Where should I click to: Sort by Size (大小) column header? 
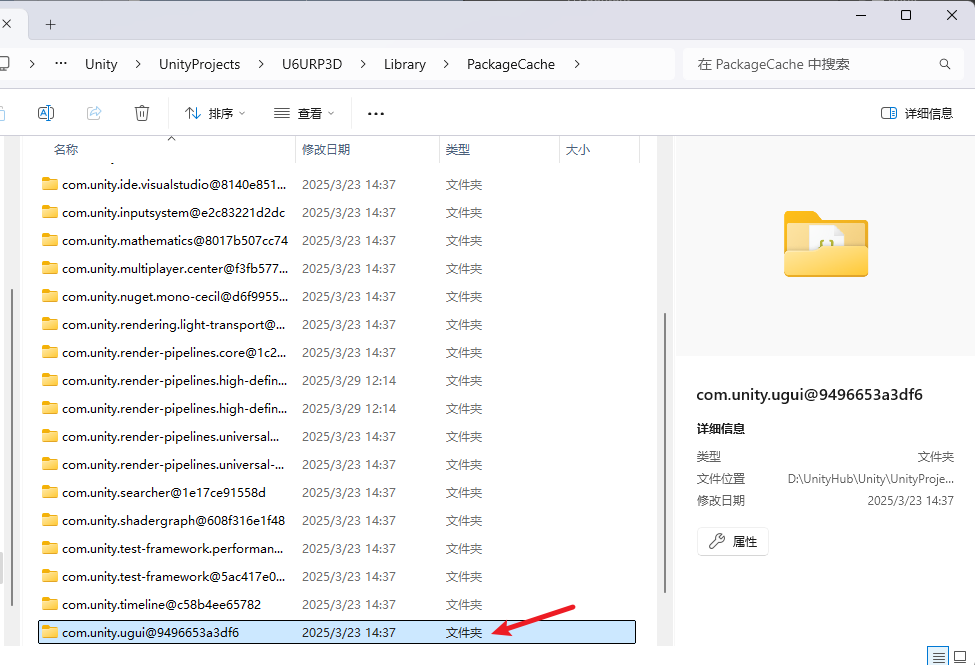point(578,149)
